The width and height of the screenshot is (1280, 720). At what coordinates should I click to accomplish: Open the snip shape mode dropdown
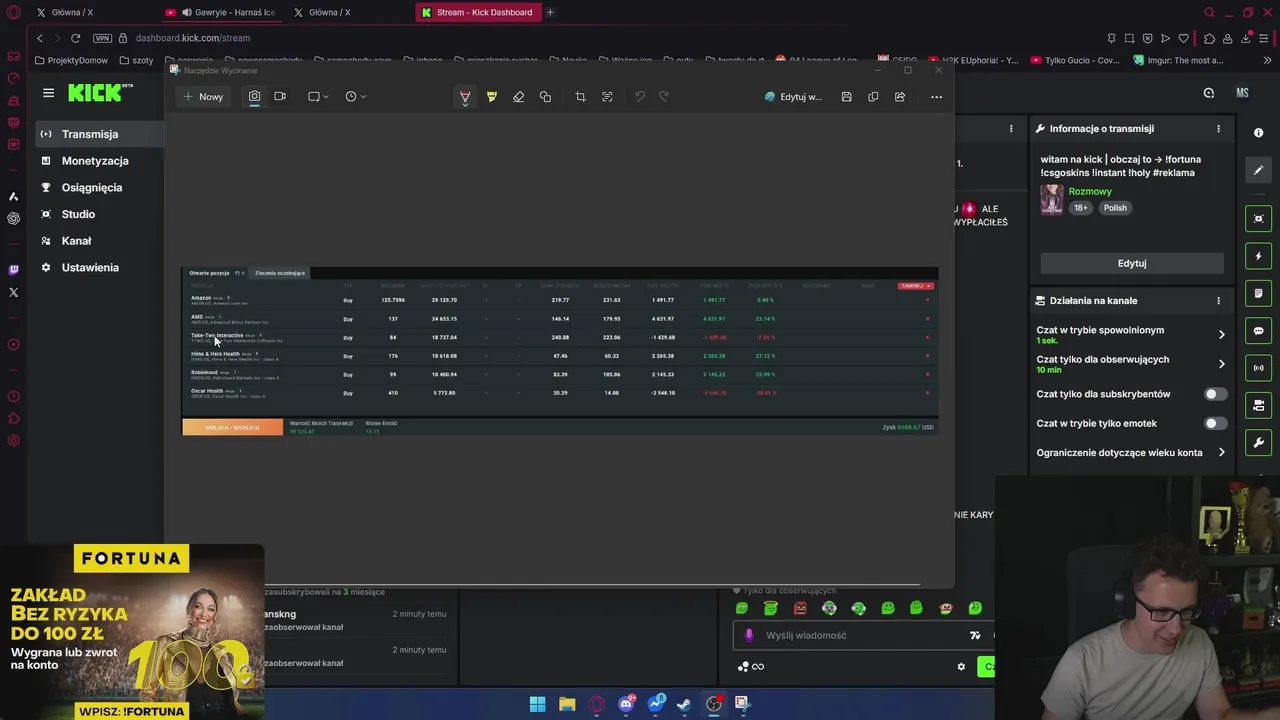(318, 97)
